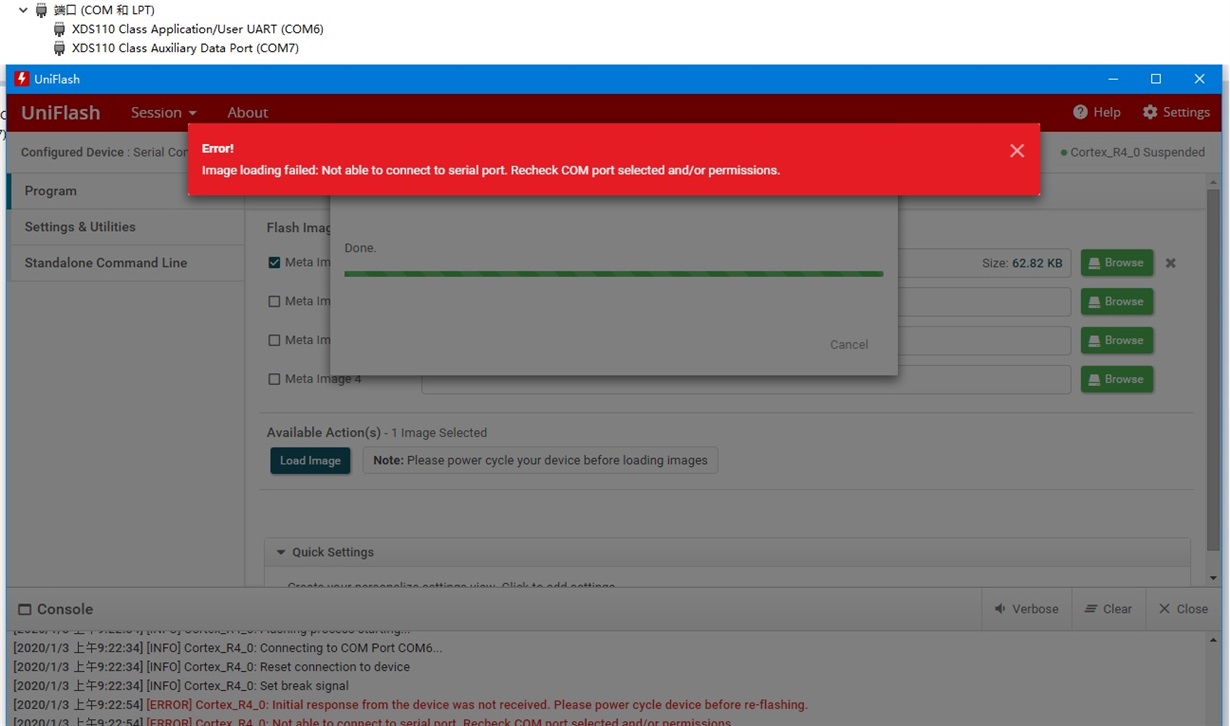Click the Console panel icon
This screenshot has width=1230, height=726.
click(25, 609)
